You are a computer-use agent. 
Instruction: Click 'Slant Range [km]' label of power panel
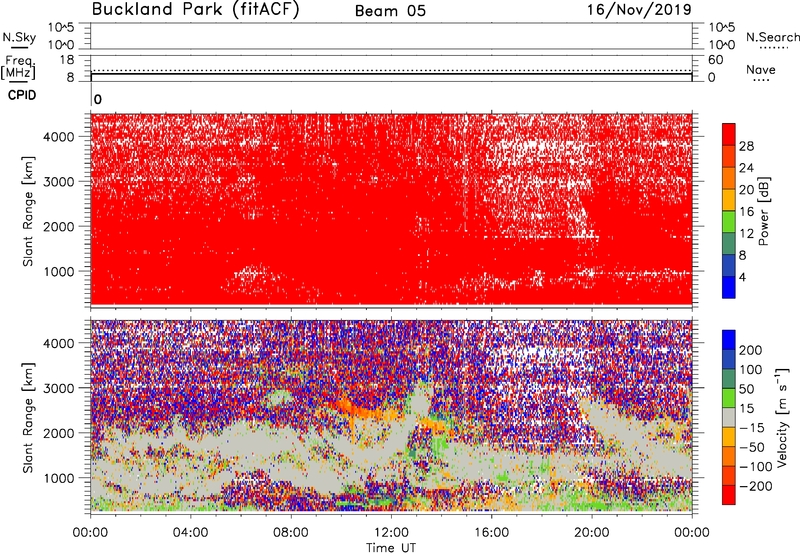28,211
